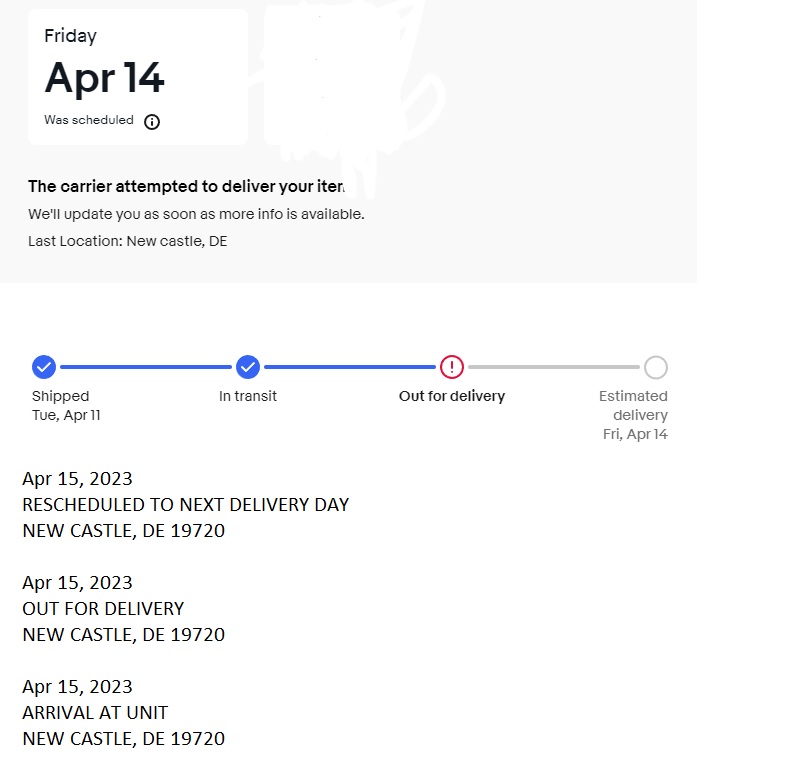The height and width of the screenshot is (782, 790).
Task: Click the OUT FOR DELIVERY tracking entry
Action: coord(123,609)
